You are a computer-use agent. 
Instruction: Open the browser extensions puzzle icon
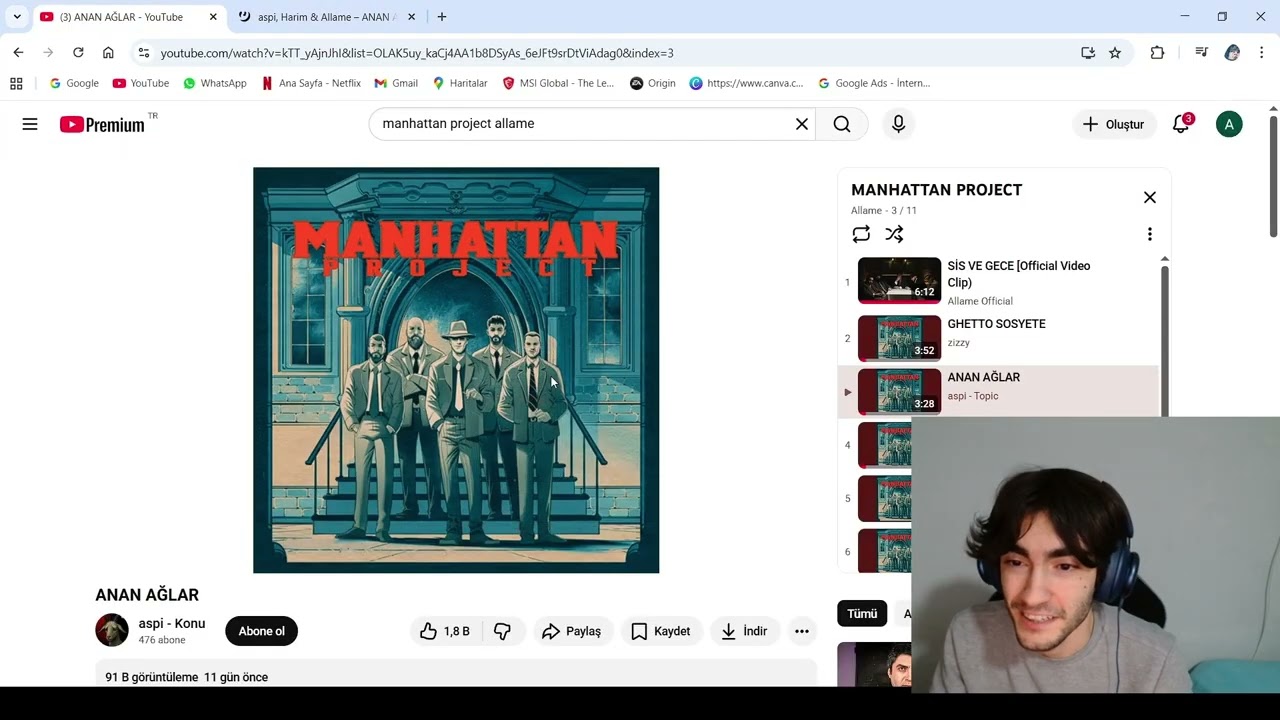1157,53
